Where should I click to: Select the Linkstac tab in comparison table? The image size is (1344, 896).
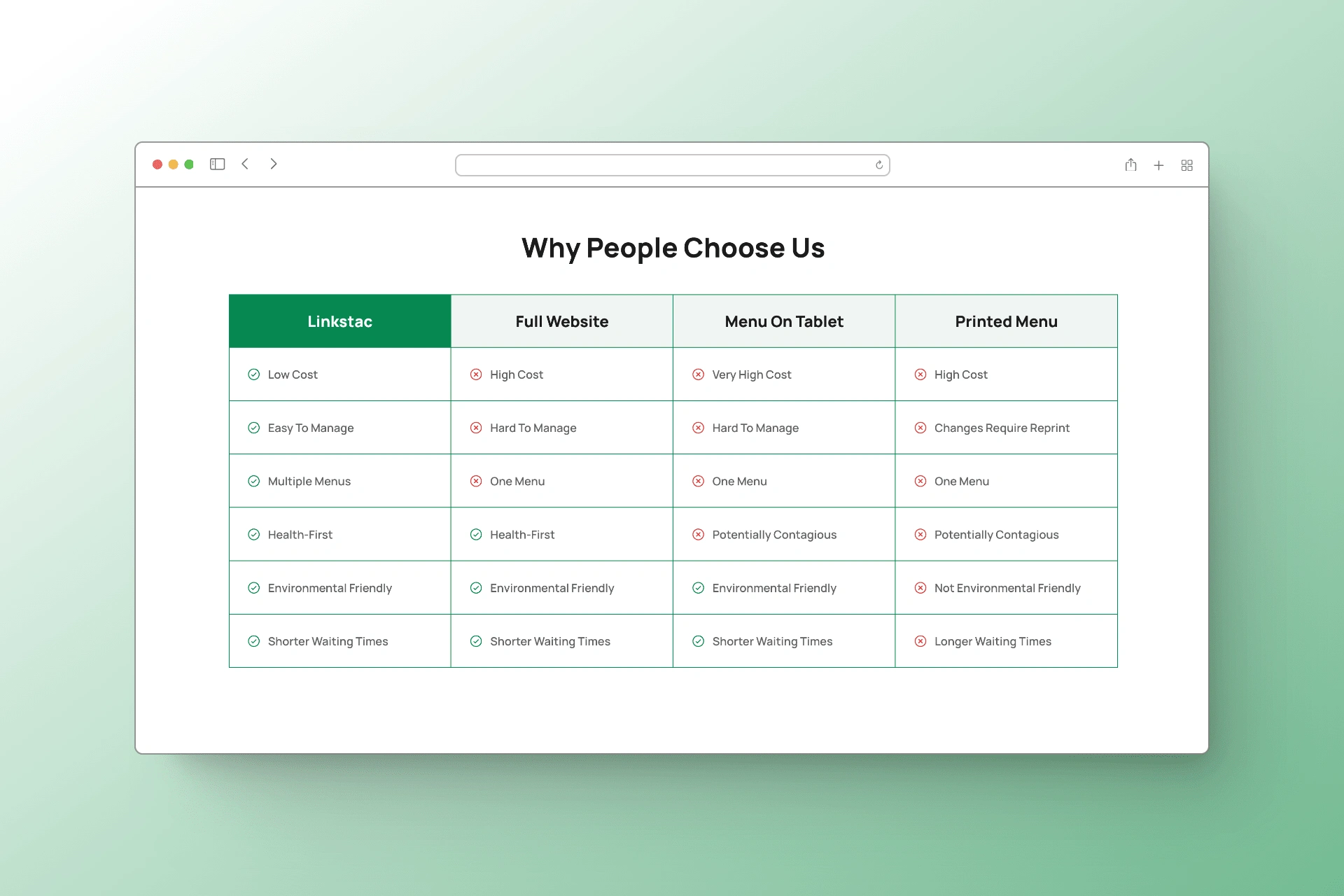(339, 321)
